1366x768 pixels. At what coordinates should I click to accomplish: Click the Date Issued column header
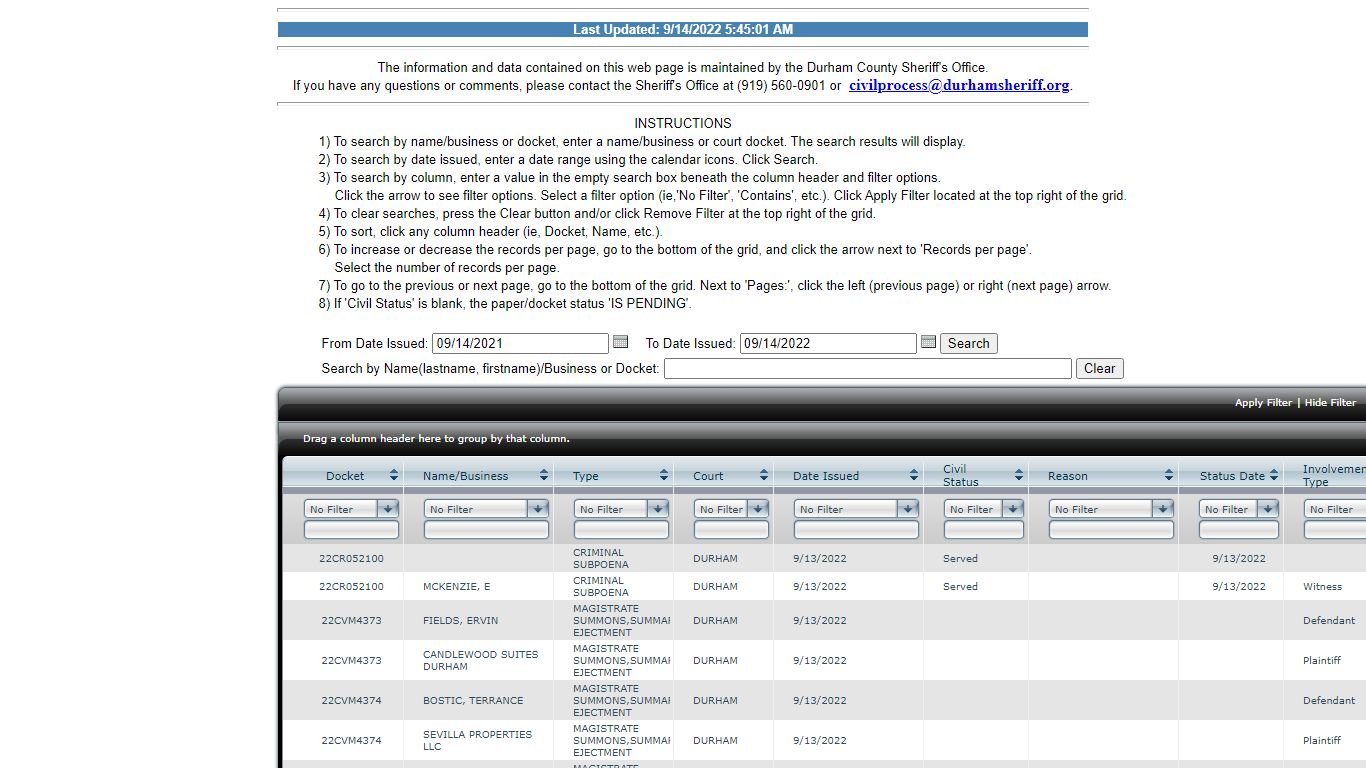point(826,476)
